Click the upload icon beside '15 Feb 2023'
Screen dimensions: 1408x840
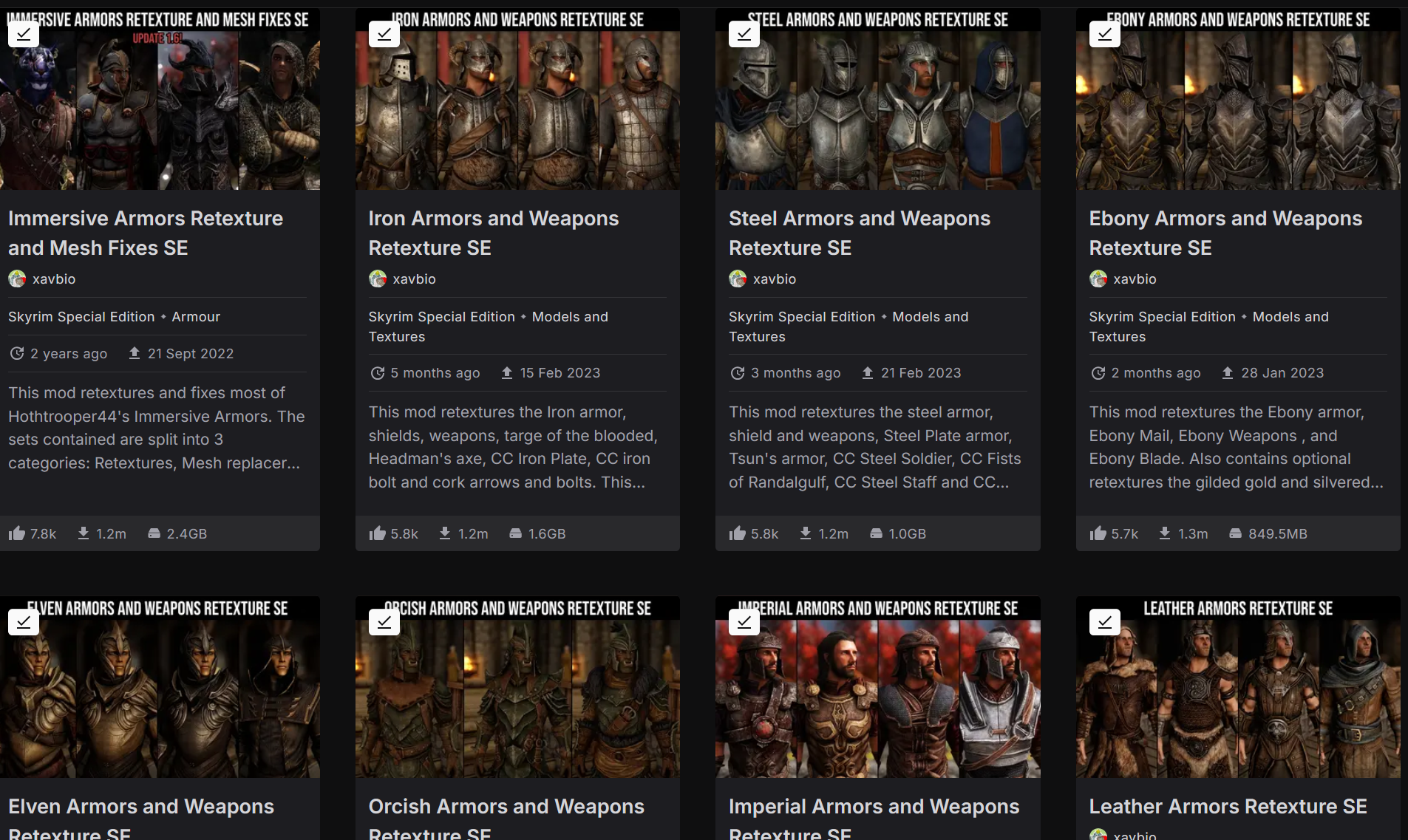(x=507, y=372)
